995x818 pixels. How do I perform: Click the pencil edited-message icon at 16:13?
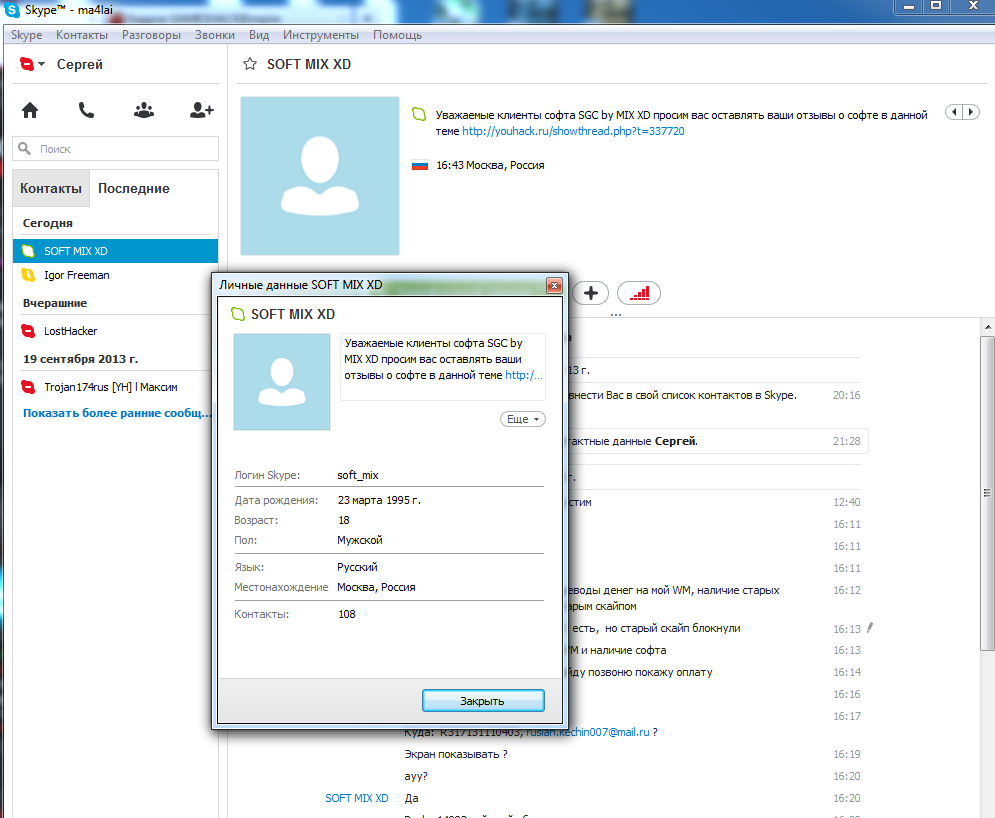(x=870, y=628)
